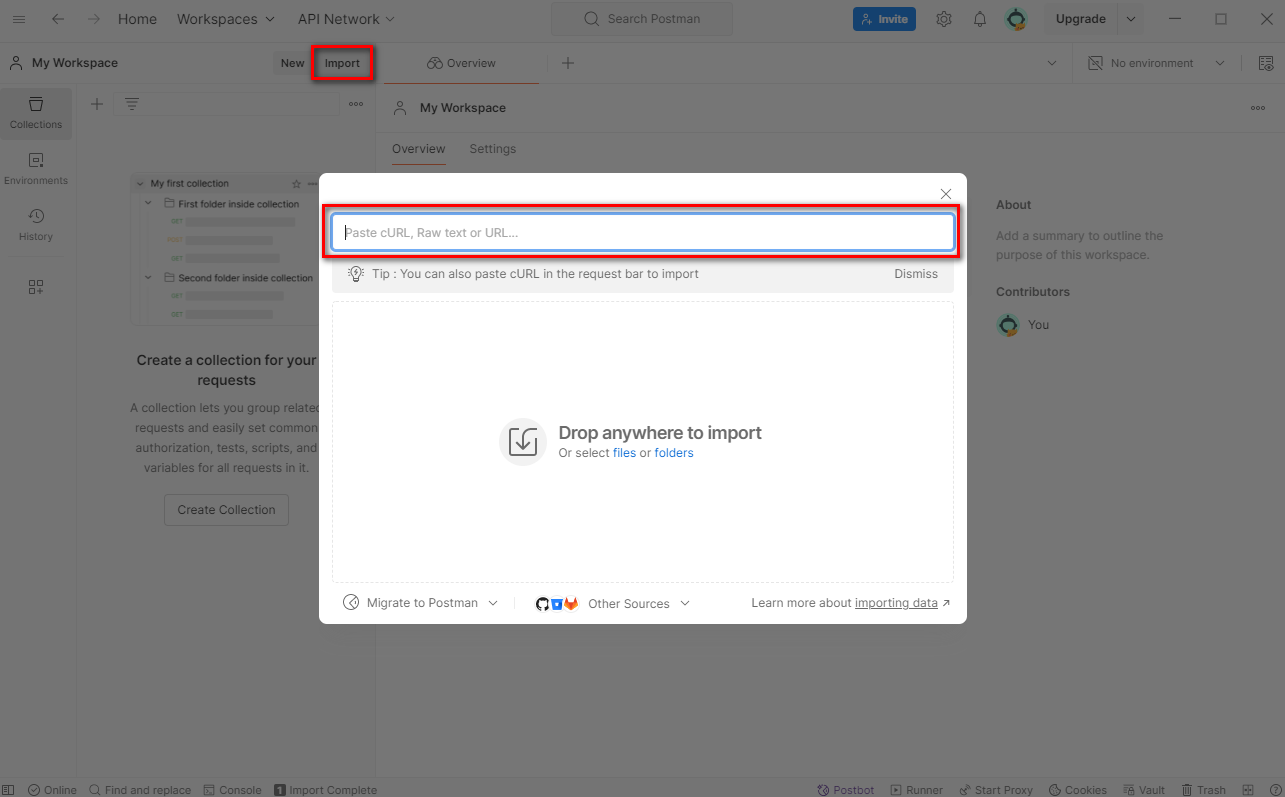Open Trash in the status bar
The width and height of the screenshot is (1285, 797).
[x=1204, y=789]
